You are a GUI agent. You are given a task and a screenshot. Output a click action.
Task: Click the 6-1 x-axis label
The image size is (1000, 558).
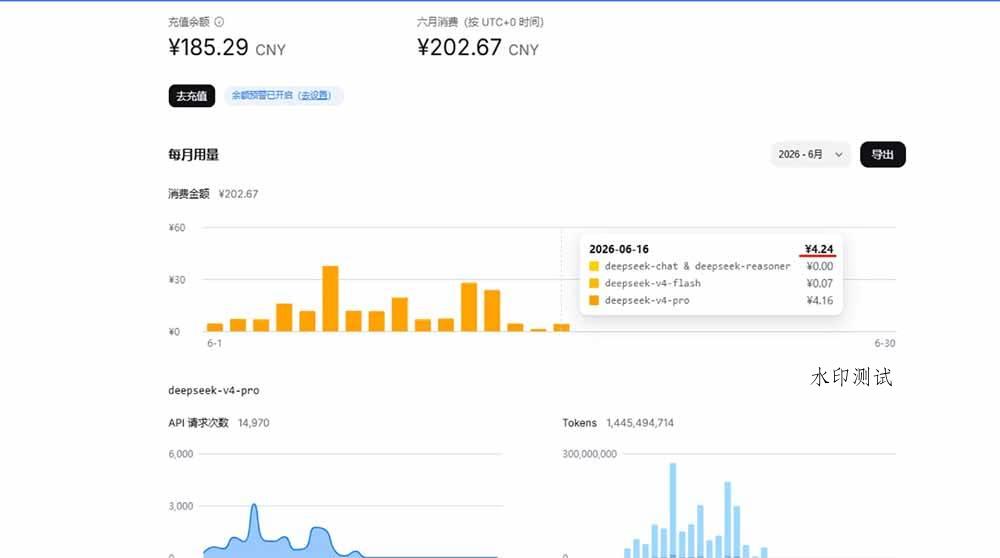click(214, 343)
